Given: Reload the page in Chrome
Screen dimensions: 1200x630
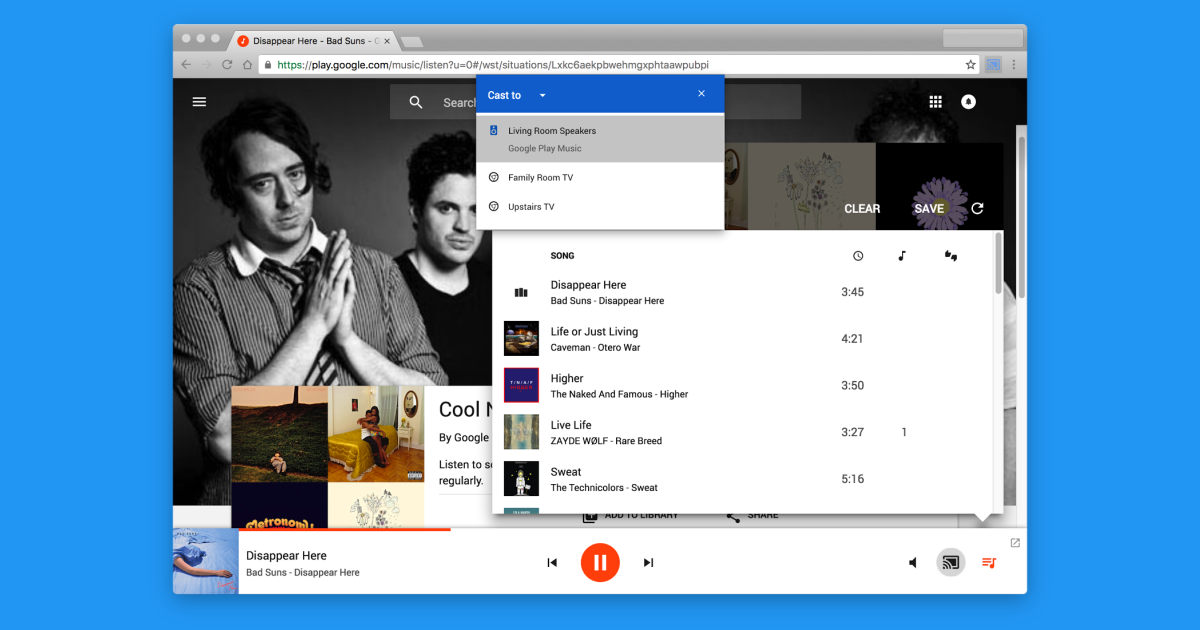Looking at the screenshot, I should coord(227,64).
